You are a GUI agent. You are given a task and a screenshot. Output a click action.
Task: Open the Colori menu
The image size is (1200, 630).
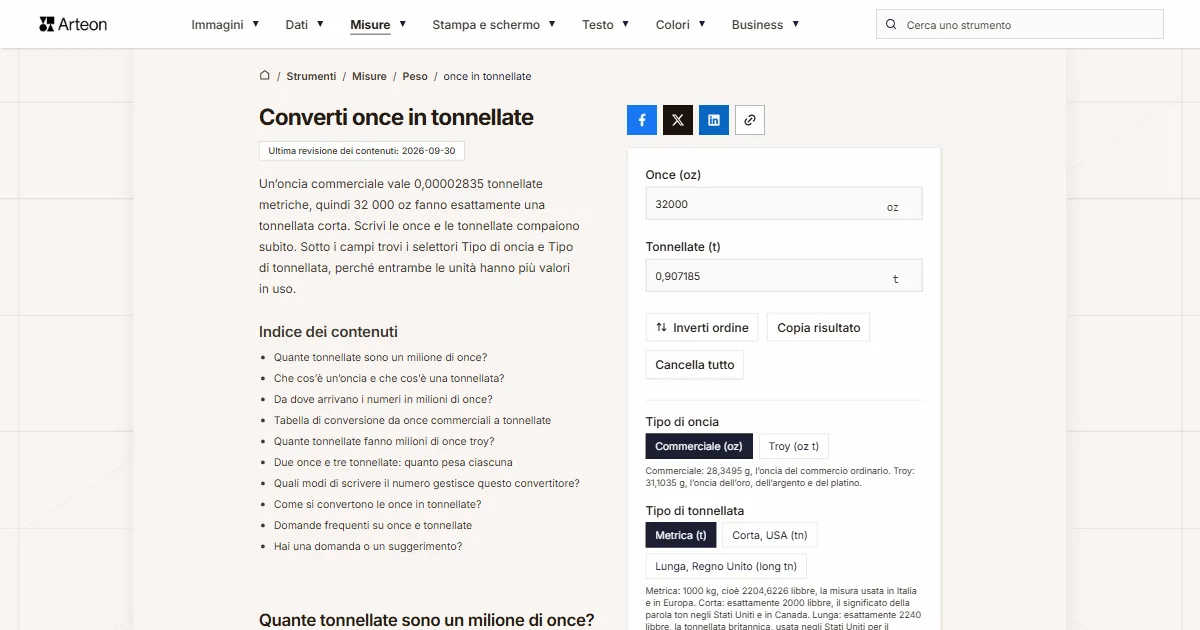point(673,25)
